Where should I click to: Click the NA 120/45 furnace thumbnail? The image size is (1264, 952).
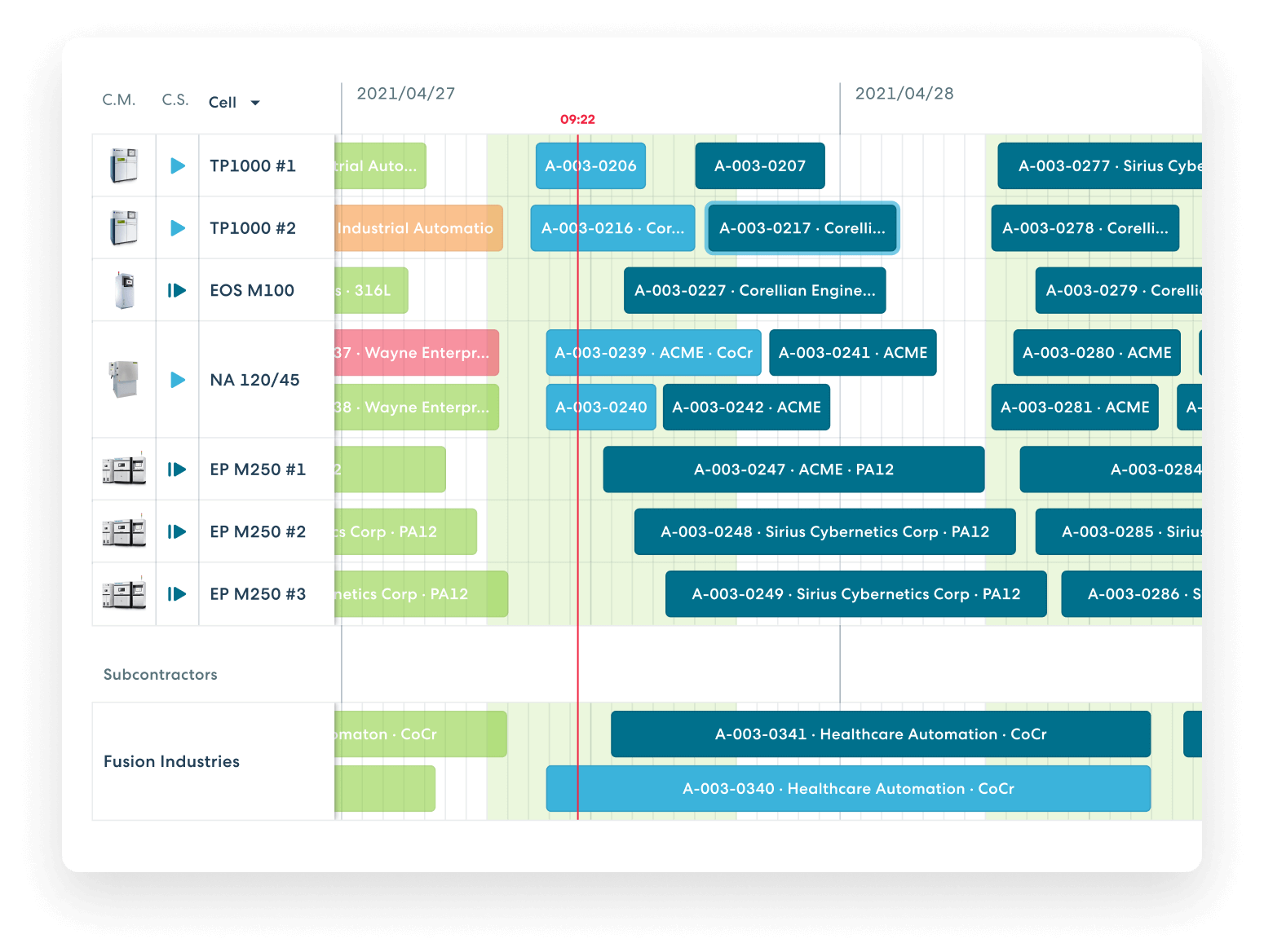click(124, 379)
